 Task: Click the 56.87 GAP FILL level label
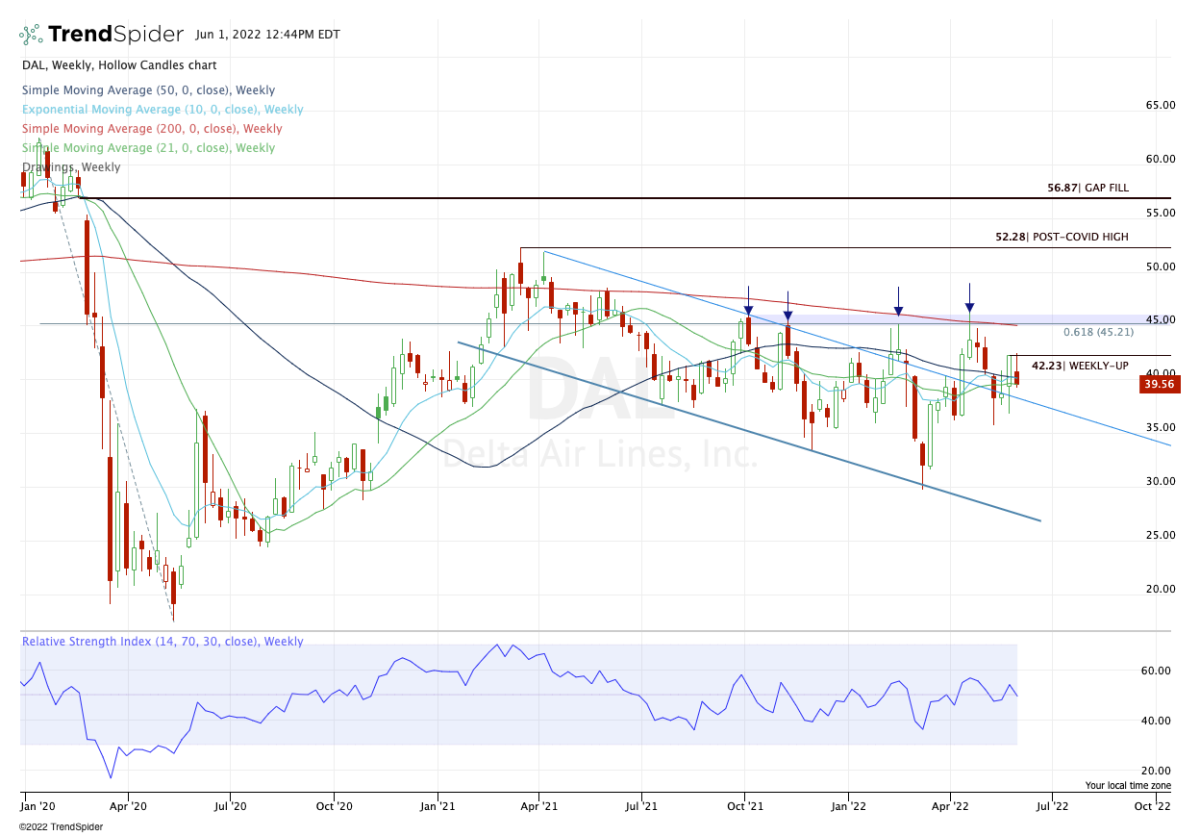[1087, 187]
